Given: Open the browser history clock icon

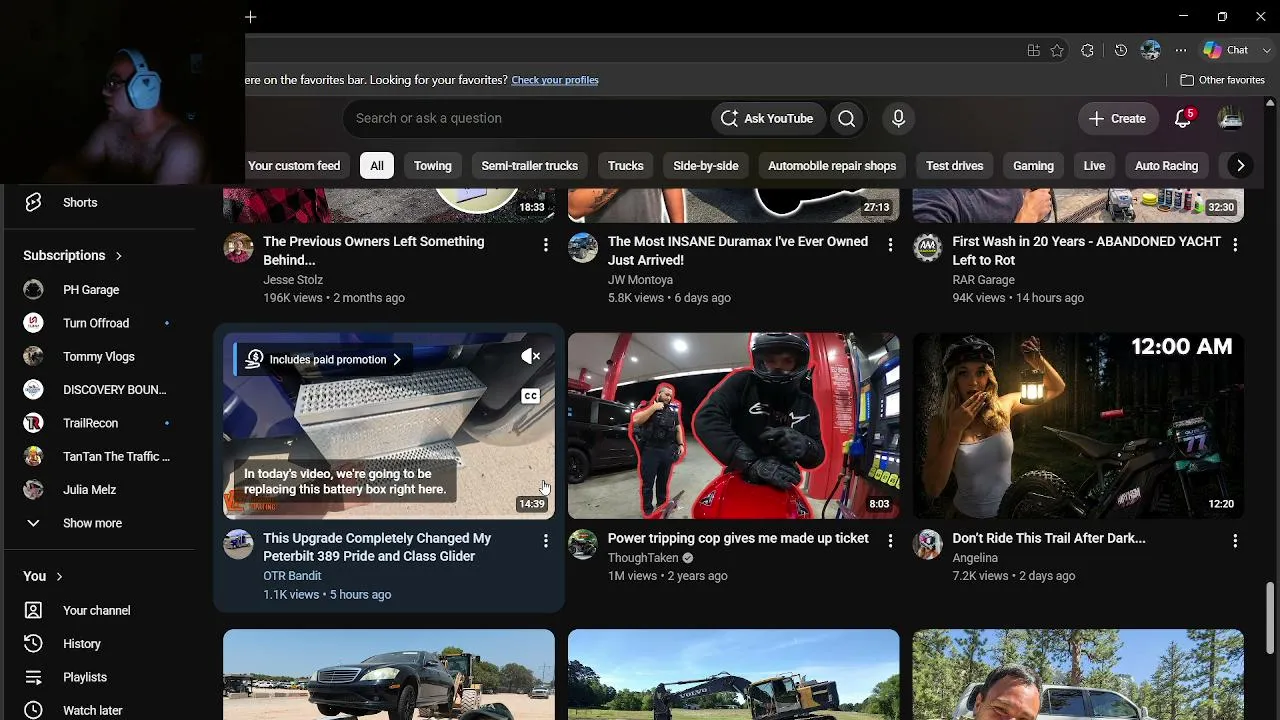Looking at the screenshot, I should 1121,50.
